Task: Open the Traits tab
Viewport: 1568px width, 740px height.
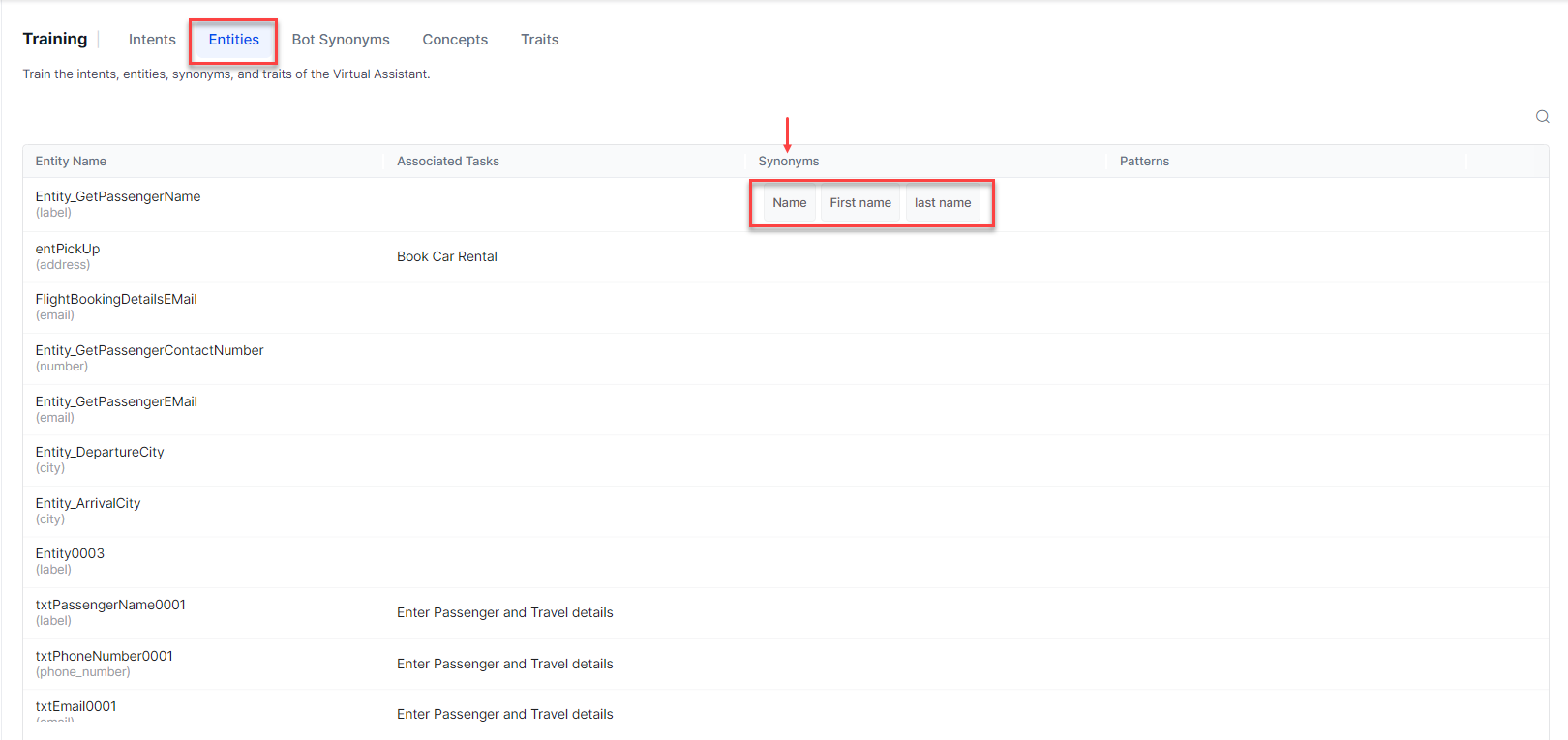Action: (x=539, y=40)
